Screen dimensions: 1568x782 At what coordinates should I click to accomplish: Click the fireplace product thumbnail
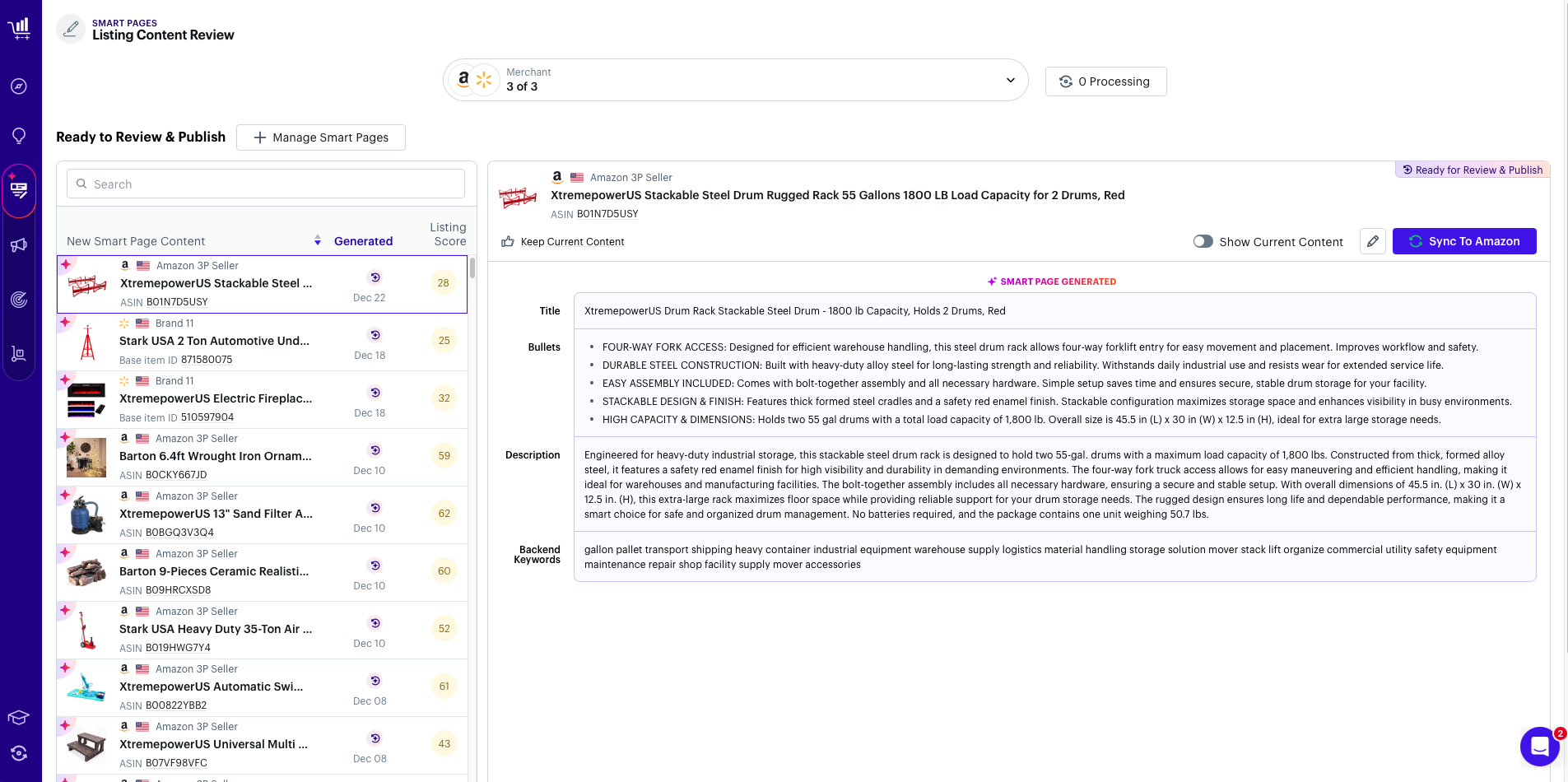pyautogui.click(x=86, y=400)
